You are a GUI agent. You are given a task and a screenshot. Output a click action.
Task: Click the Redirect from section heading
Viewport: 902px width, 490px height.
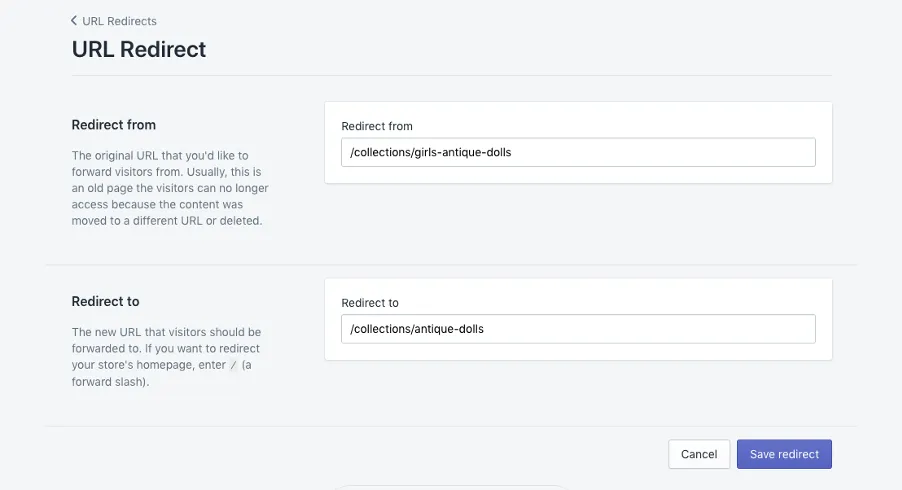[x=114, y=125]
